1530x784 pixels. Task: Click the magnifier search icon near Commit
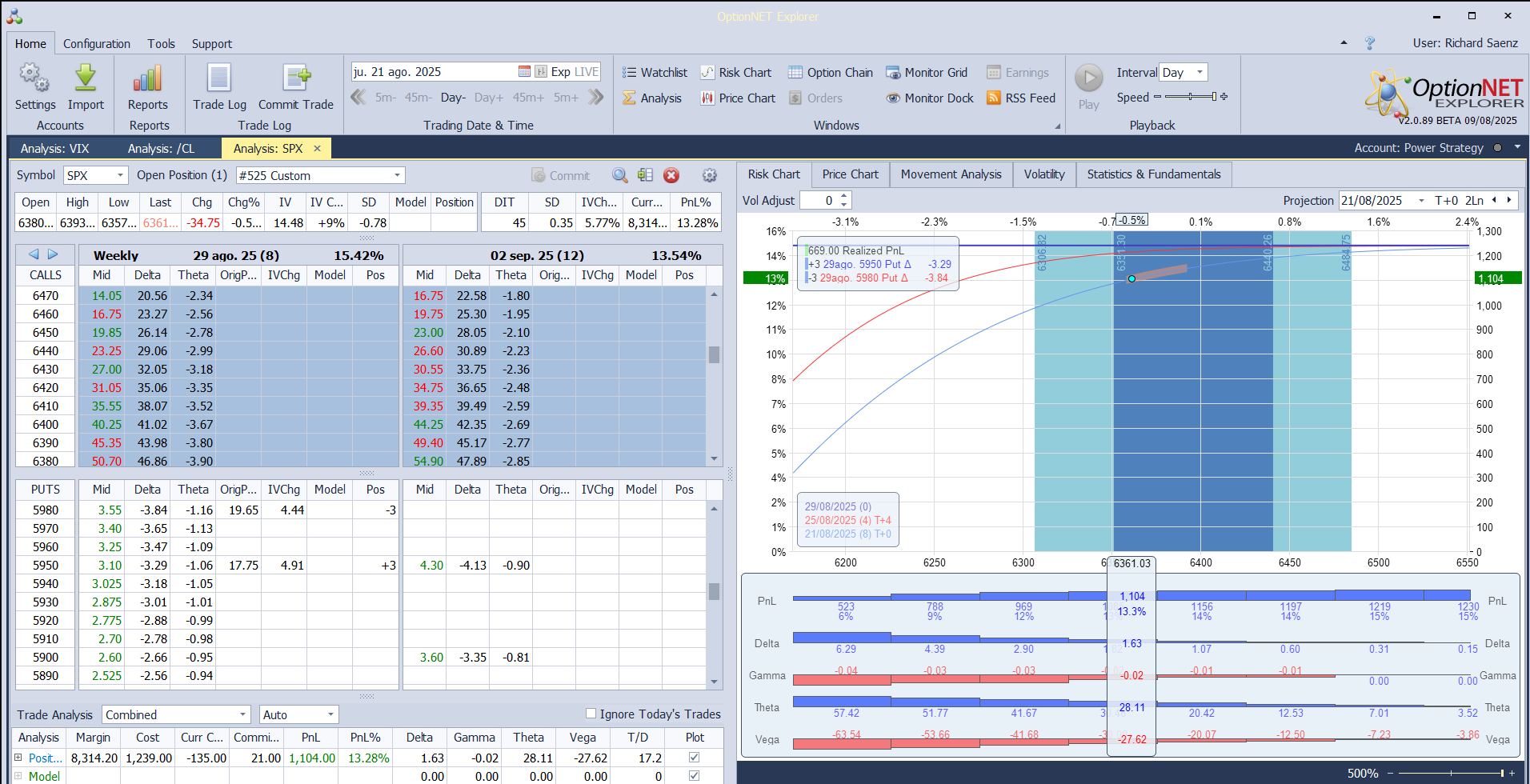tap(620, 175)
